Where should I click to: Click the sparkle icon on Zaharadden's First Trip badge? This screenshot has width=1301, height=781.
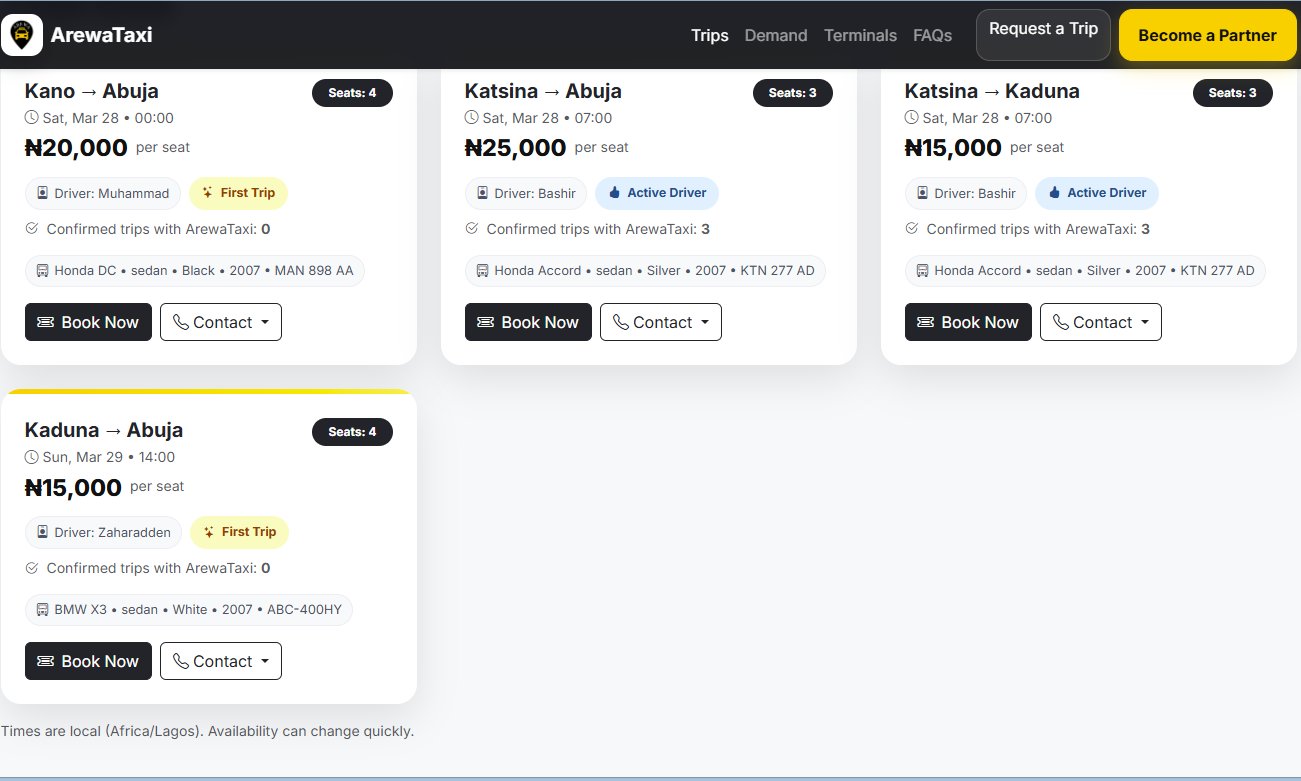click(x=209, y=532)
